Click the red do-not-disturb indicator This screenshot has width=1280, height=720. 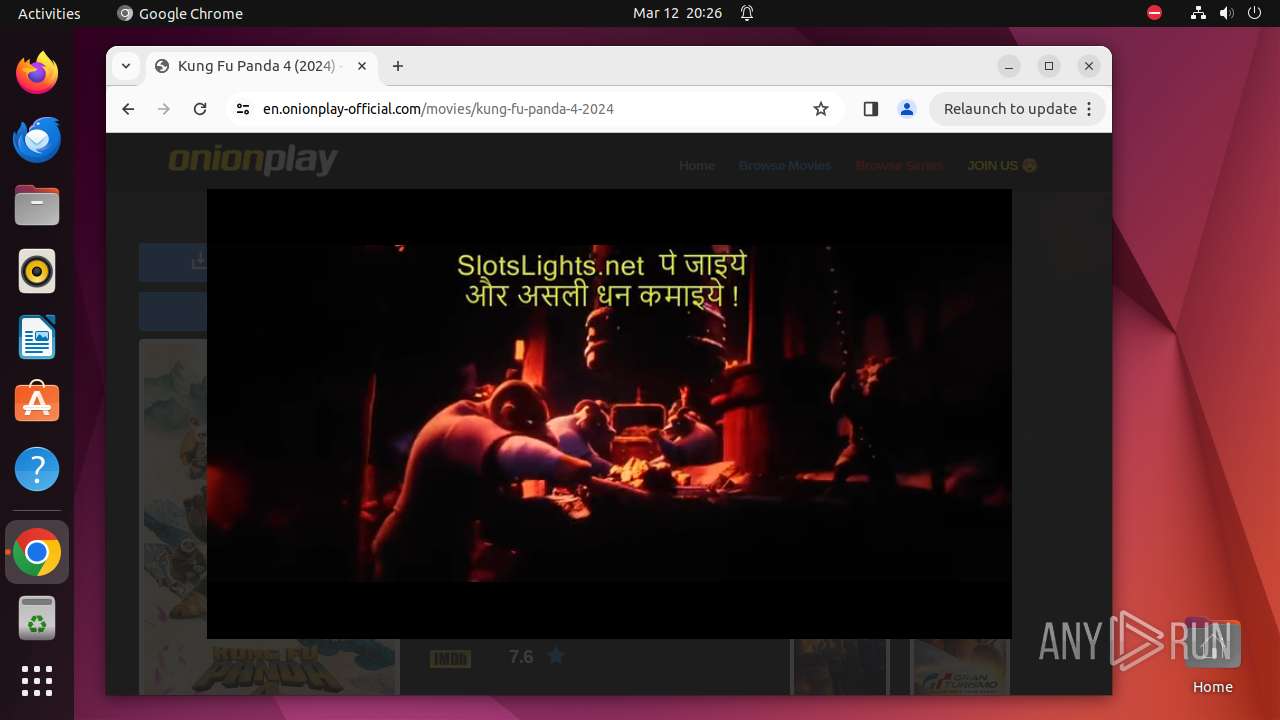(x=1154, y=13)
